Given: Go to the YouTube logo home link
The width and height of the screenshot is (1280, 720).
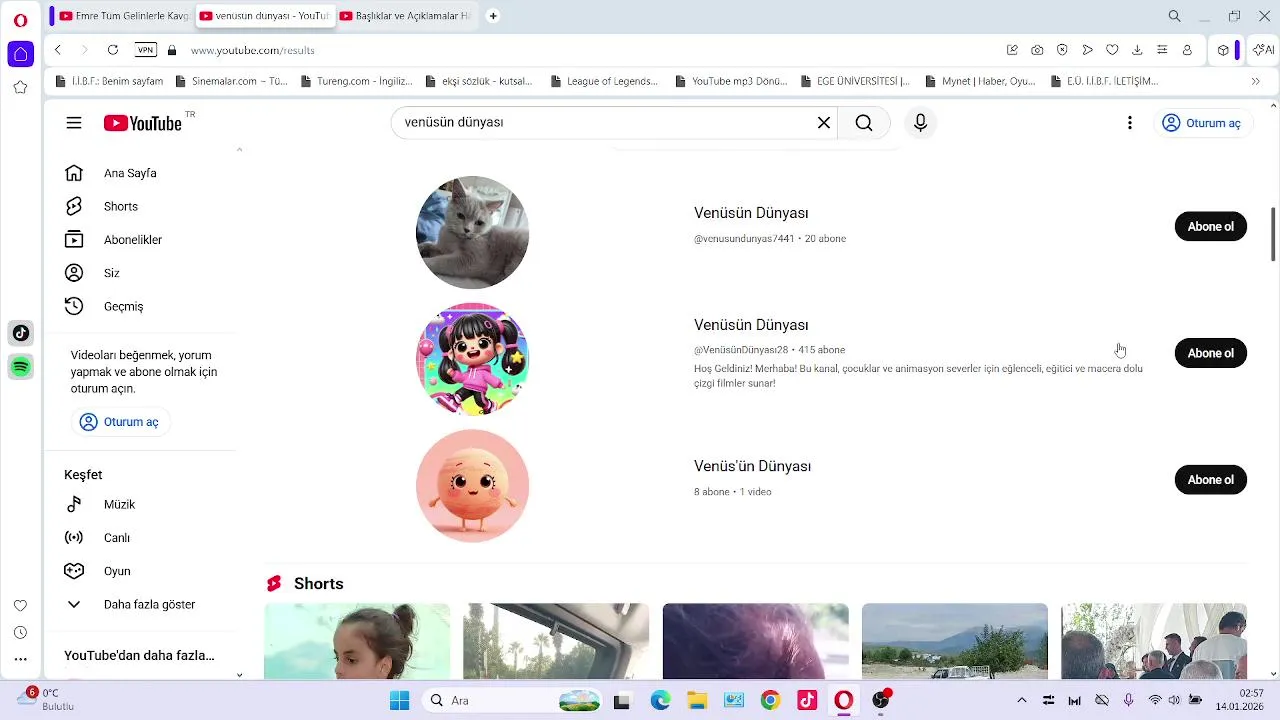Looking at the screenshot, I should pos(143,123).
